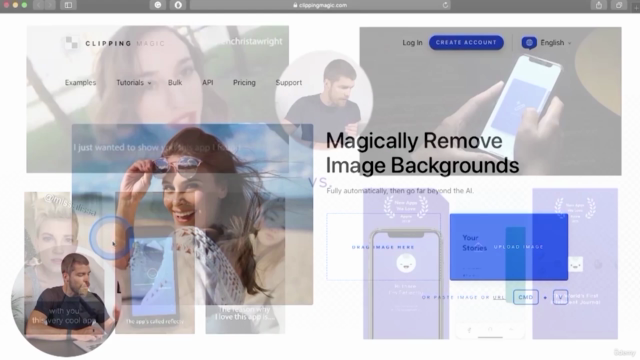Viewport: 640px width, 360px height.
Task: Click the Create Account button
Action: point(466,42)
